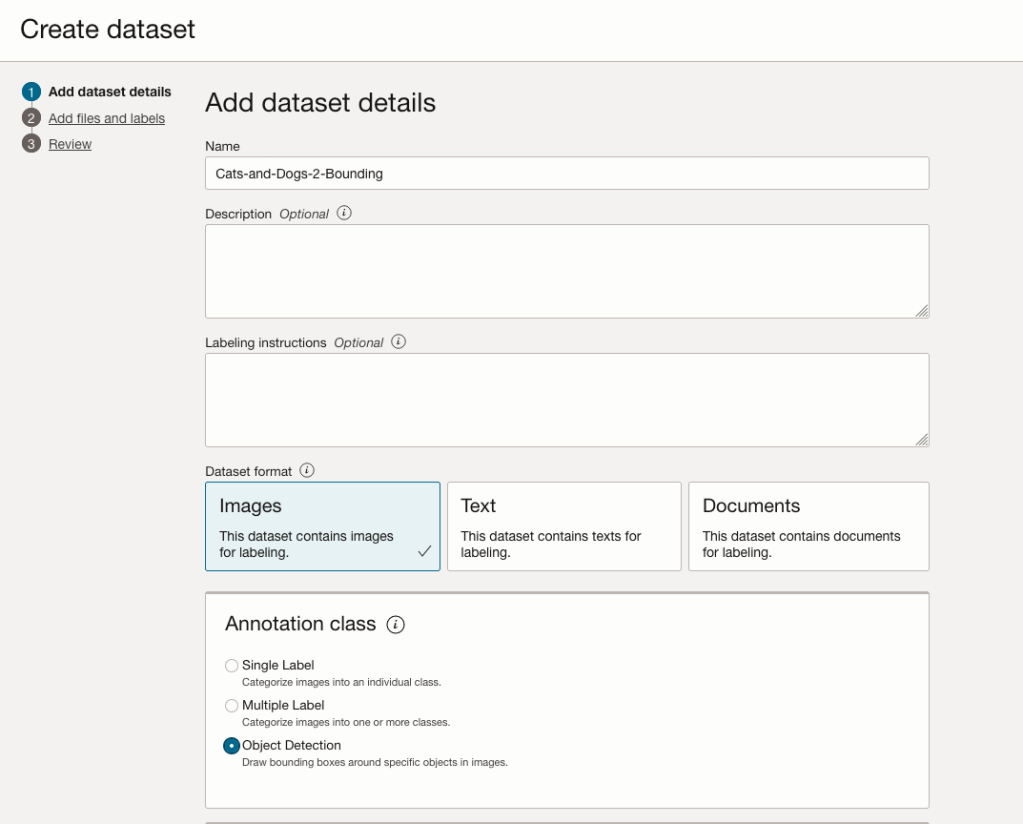Click the Annotation class info icon
Viewport: 1023px width, 824px height.
coord(396,625)
